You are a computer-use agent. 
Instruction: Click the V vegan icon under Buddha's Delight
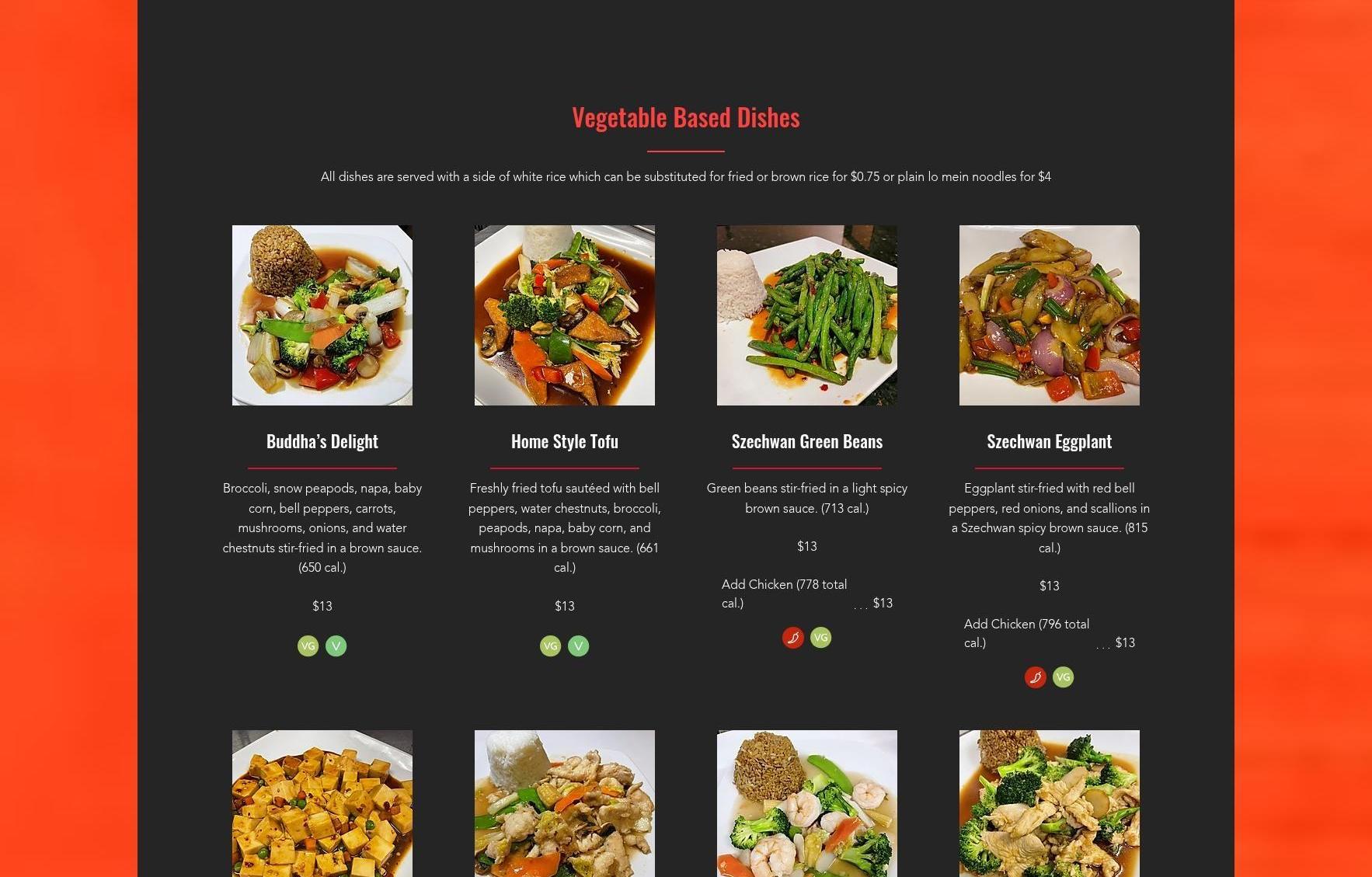tap(336, 646)
